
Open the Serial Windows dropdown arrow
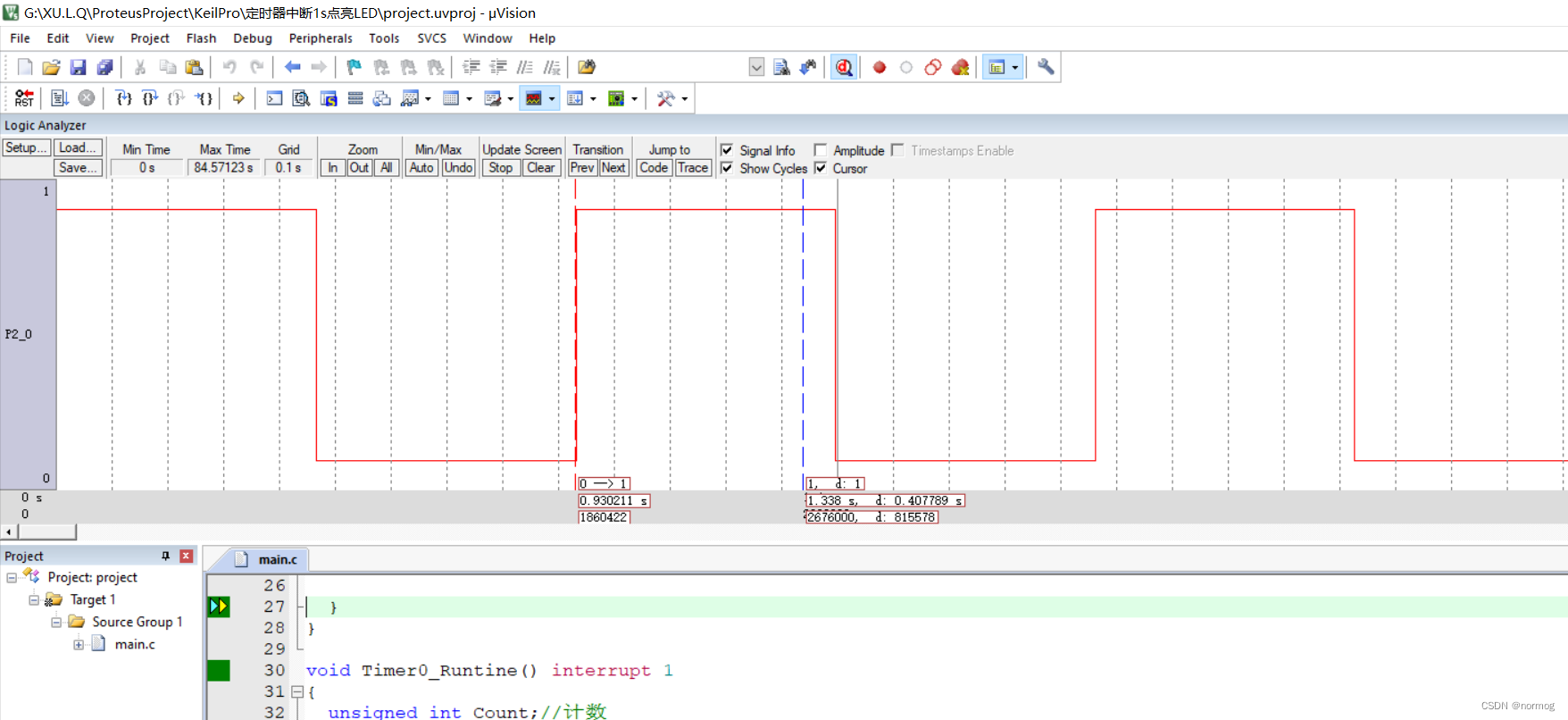point(510,98)
